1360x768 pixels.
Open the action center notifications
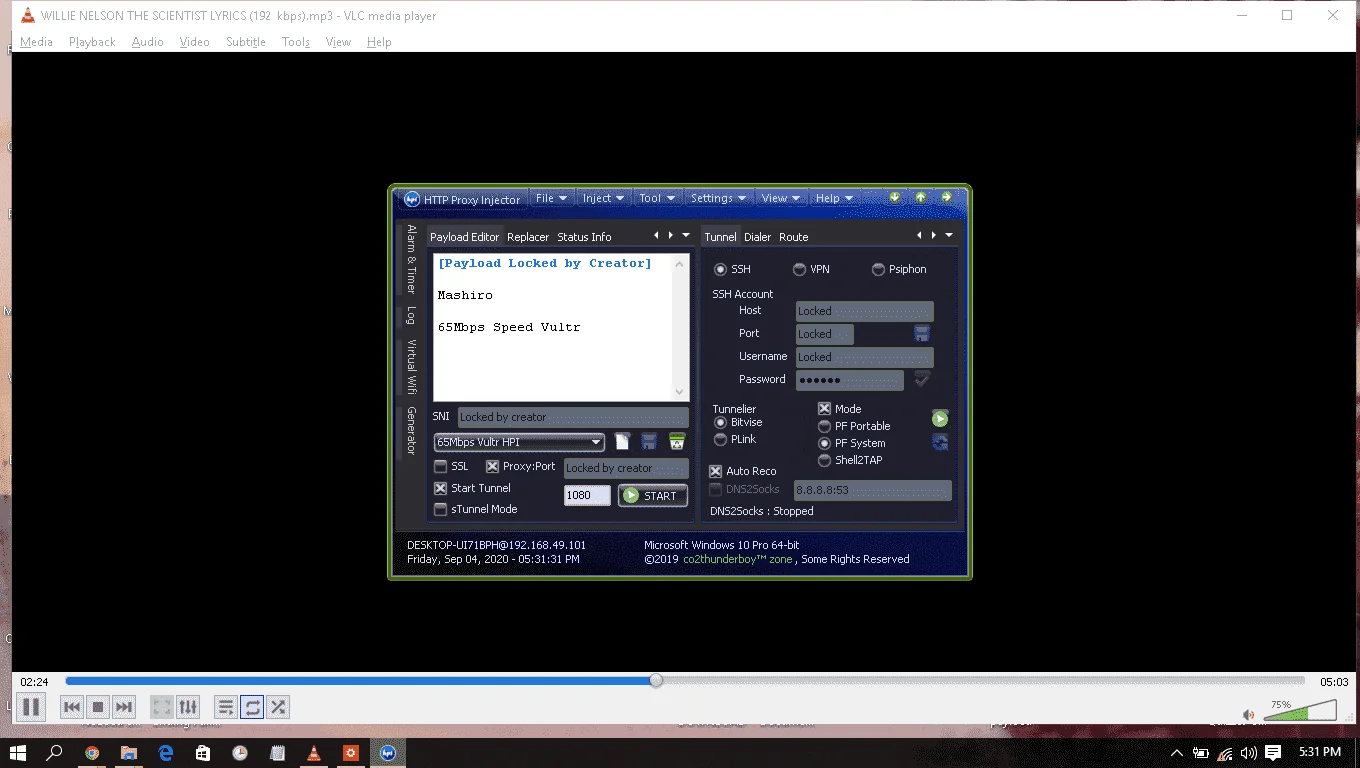tap(1273, 752)
